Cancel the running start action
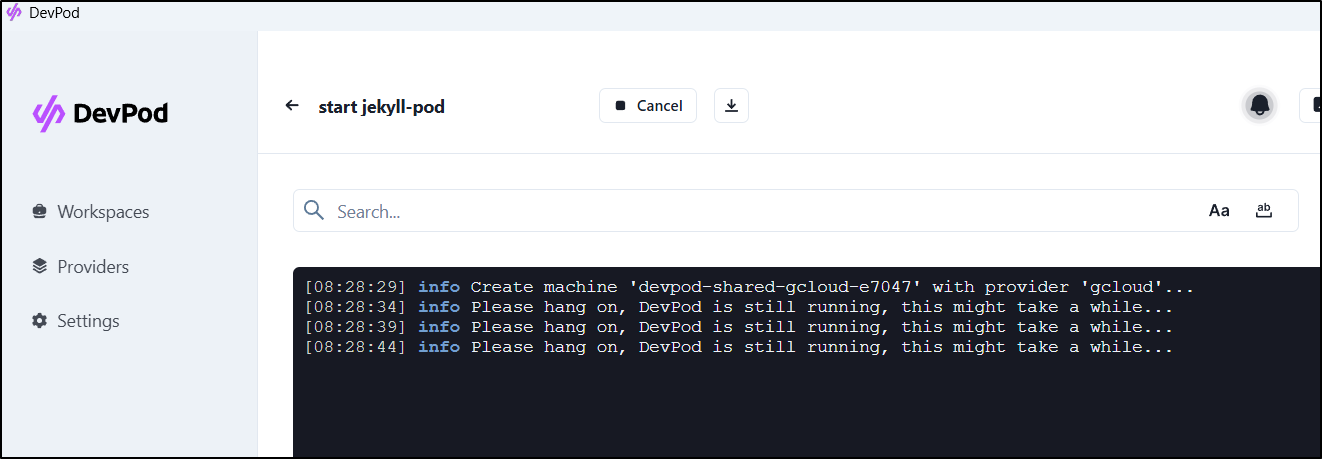This screenshot has width=1322, height=459. [x=648, y=105]
